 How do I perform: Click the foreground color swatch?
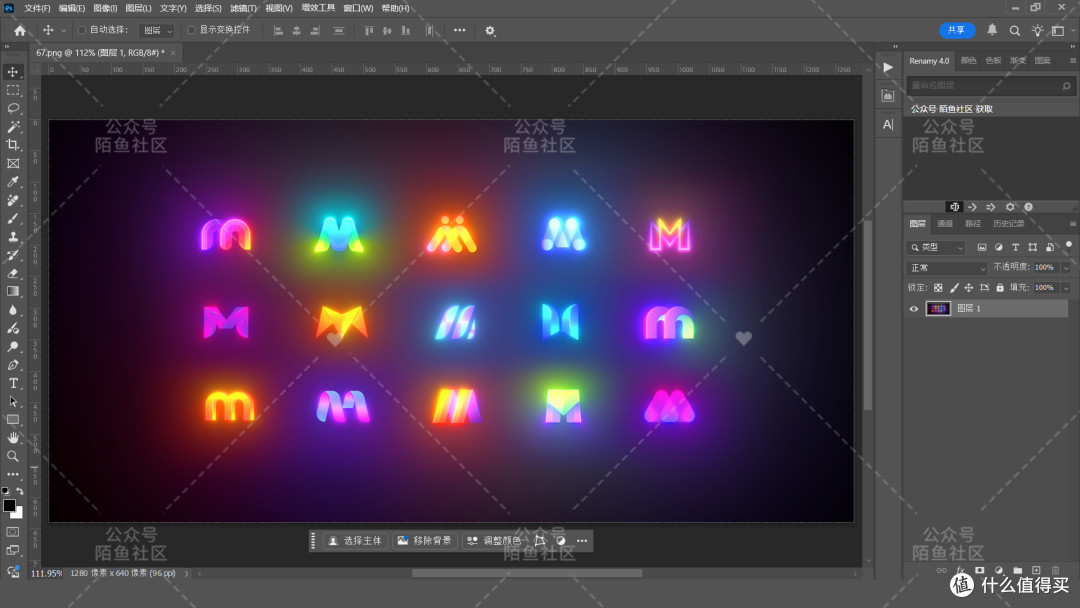coord(10,506)
